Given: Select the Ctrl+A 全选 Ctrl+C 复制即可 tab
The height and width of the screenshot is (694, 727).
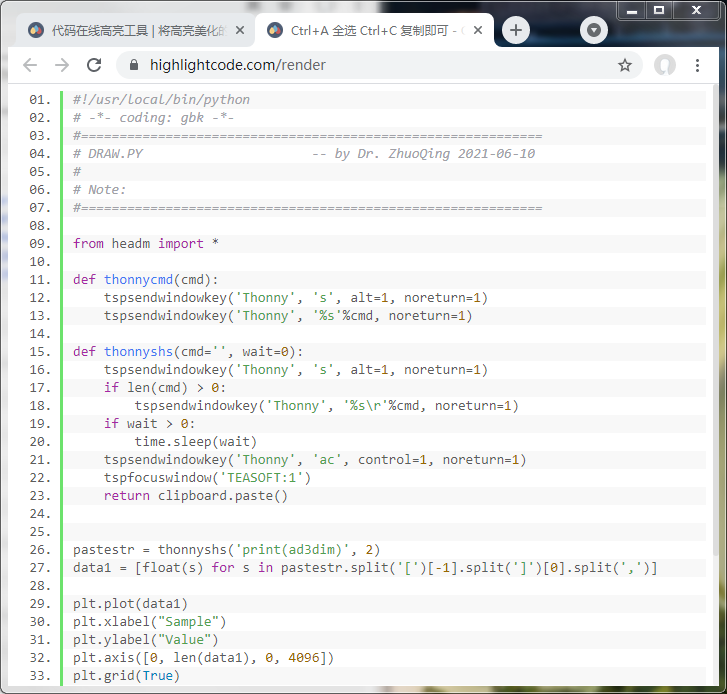Looking at the screenshot, I should click(375, 31).
